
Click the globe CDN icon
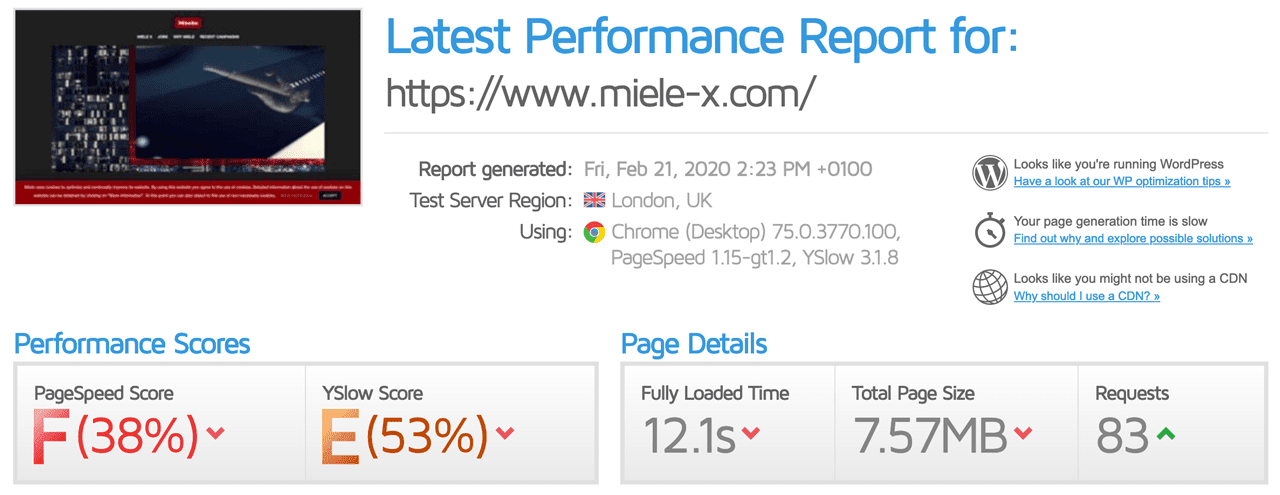point(989,287)
